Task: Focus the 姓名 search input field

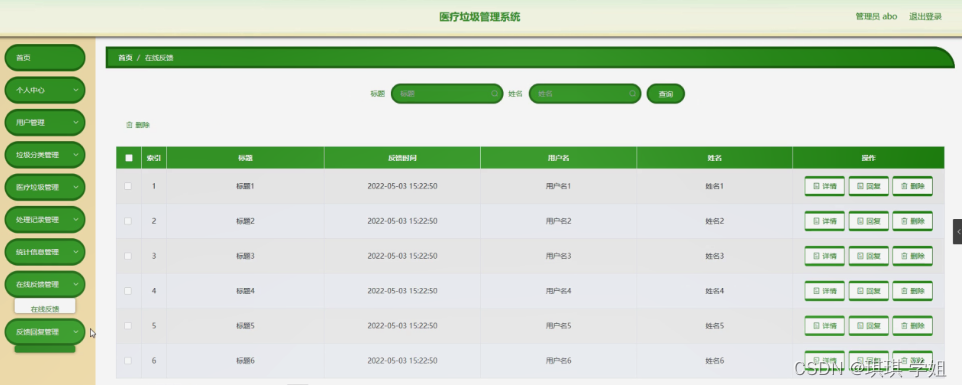Action: (x=585, y=94)
